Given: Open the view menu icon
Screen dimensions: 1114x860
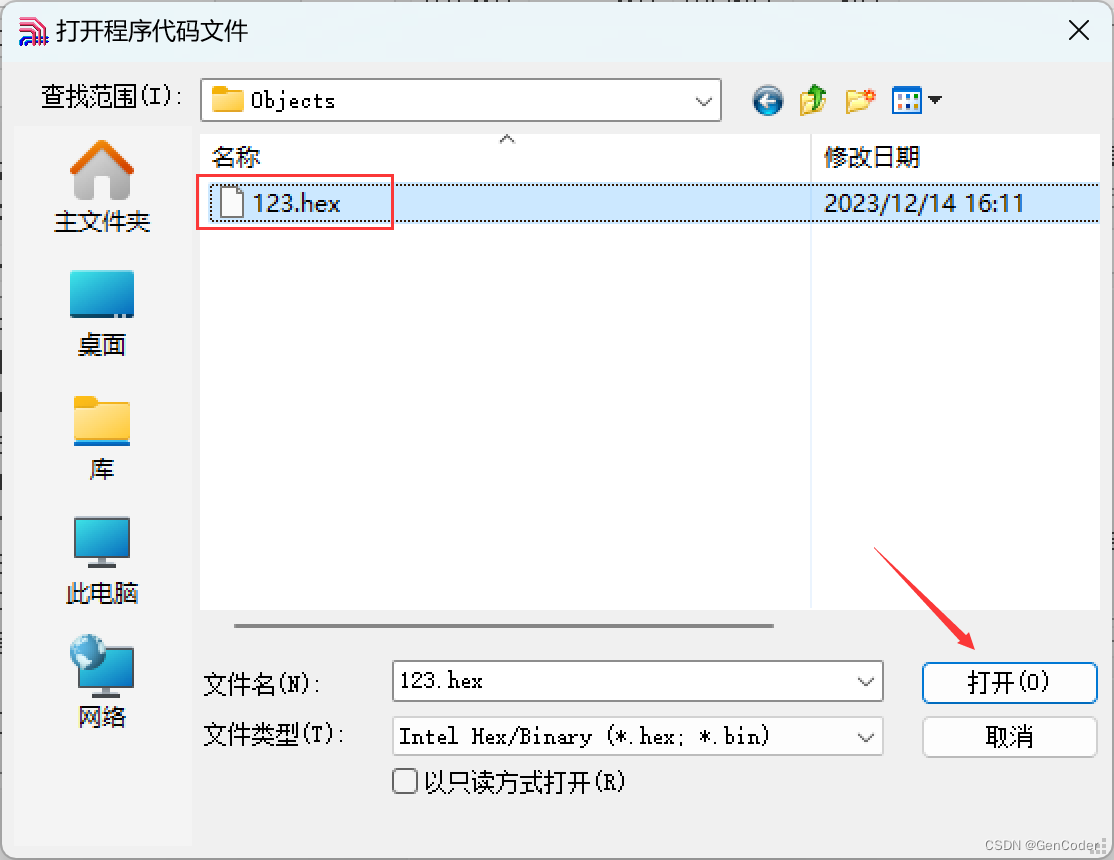Looking at the screenshot, I should tap(907, 100).
